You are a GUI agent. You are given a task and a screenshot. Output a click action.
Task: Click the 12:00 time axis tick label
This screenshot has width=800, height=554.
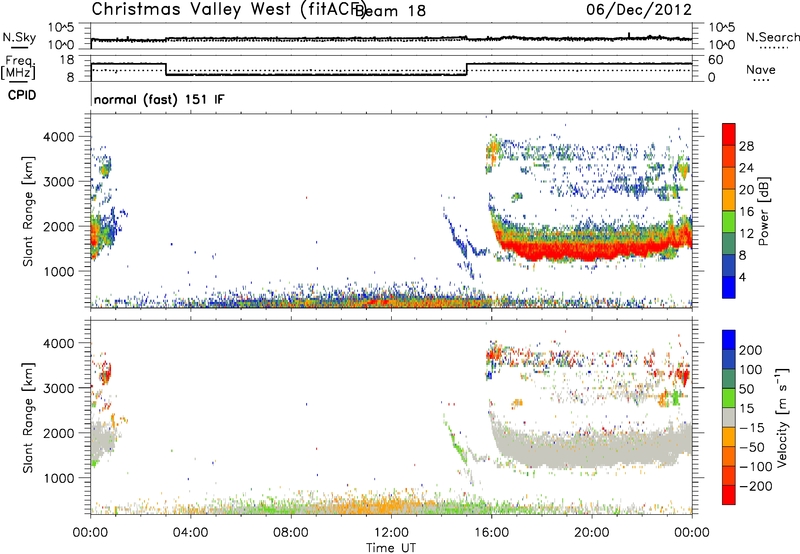pos(391,533)
